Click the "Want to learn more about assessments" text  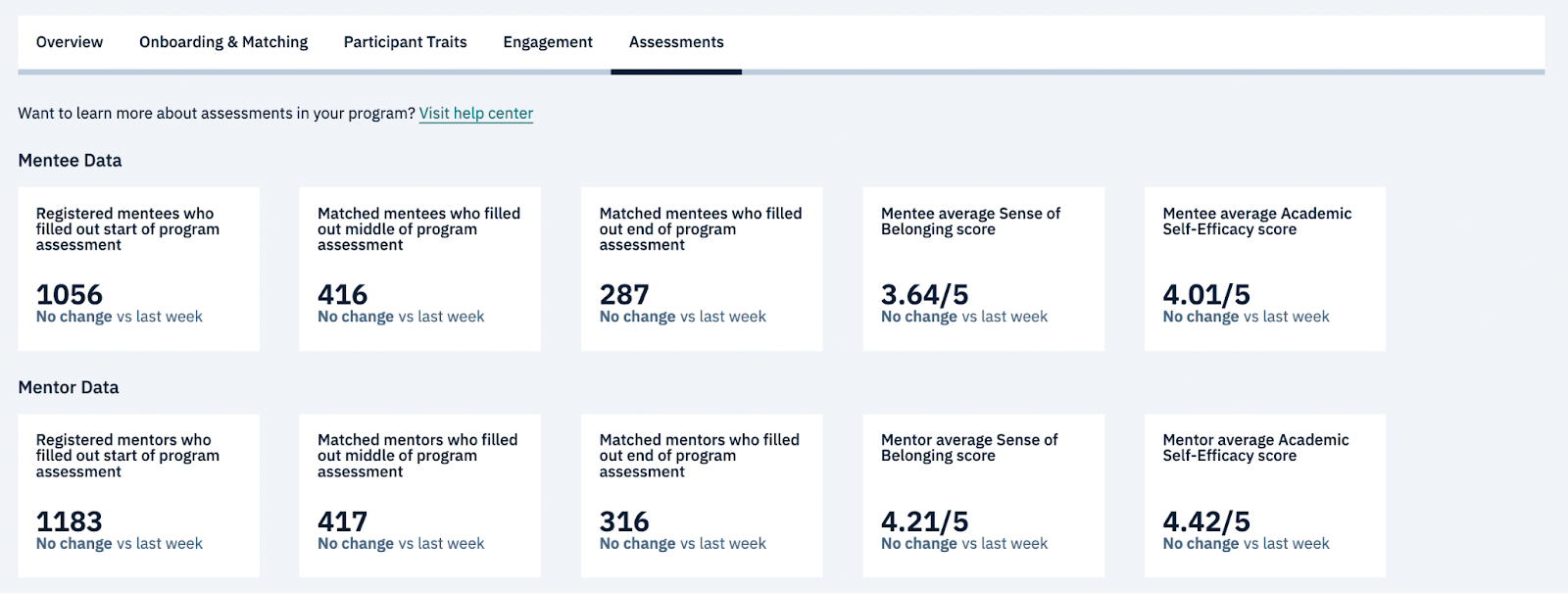[x=217, y=114]
